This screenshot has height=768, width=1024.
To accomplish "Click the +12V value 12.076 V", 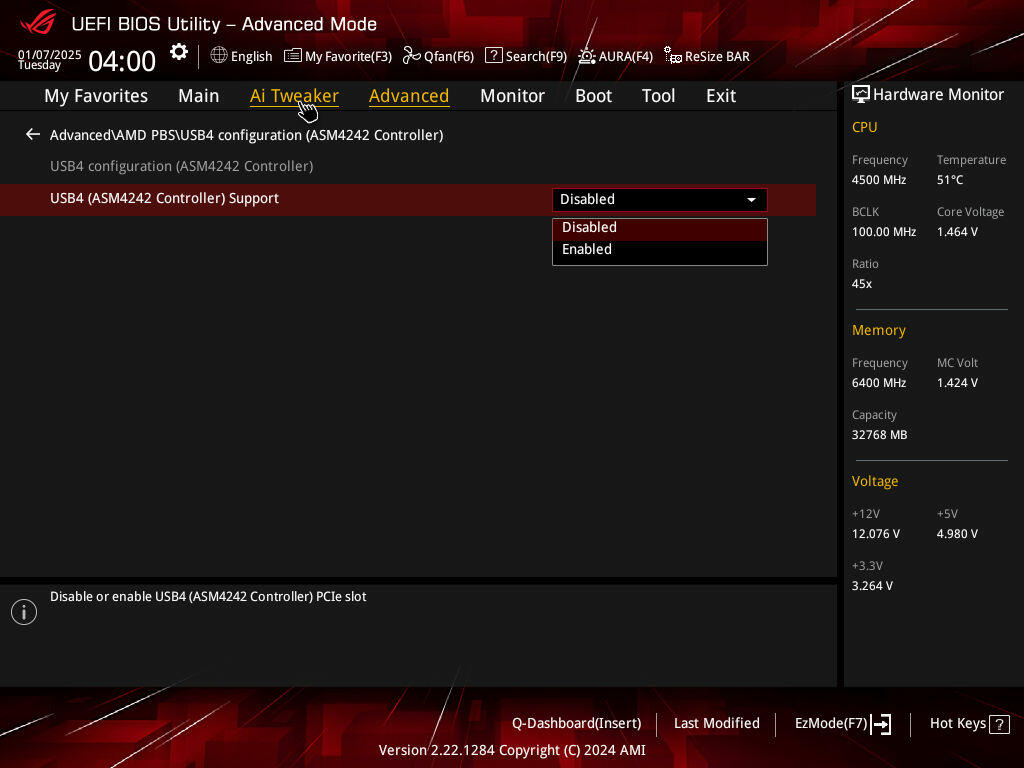I will point(876,534).
